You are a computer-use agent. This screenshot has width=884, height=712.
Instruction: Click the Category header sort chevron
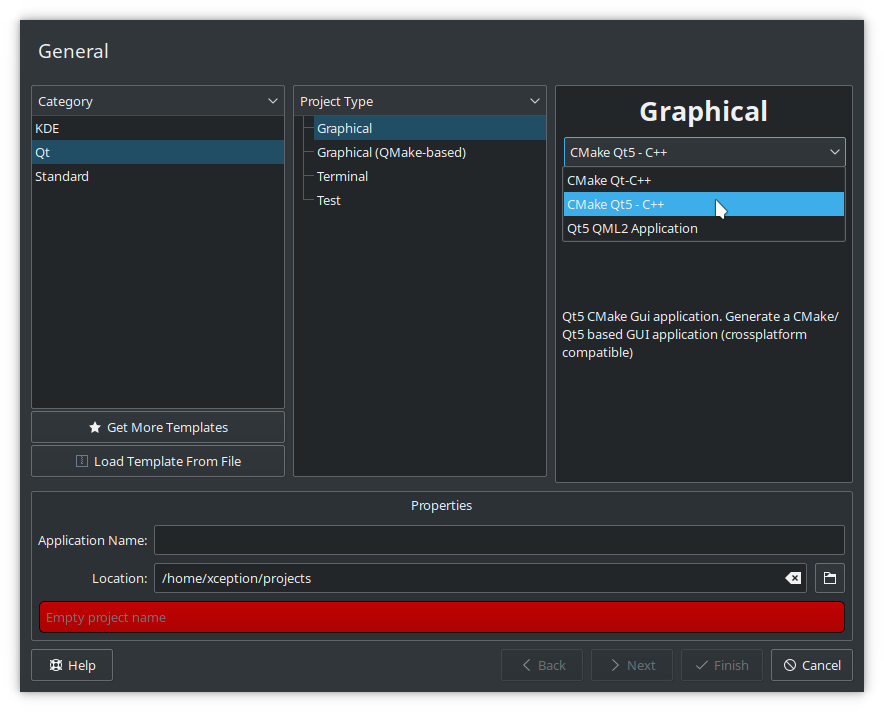[273, 101]
